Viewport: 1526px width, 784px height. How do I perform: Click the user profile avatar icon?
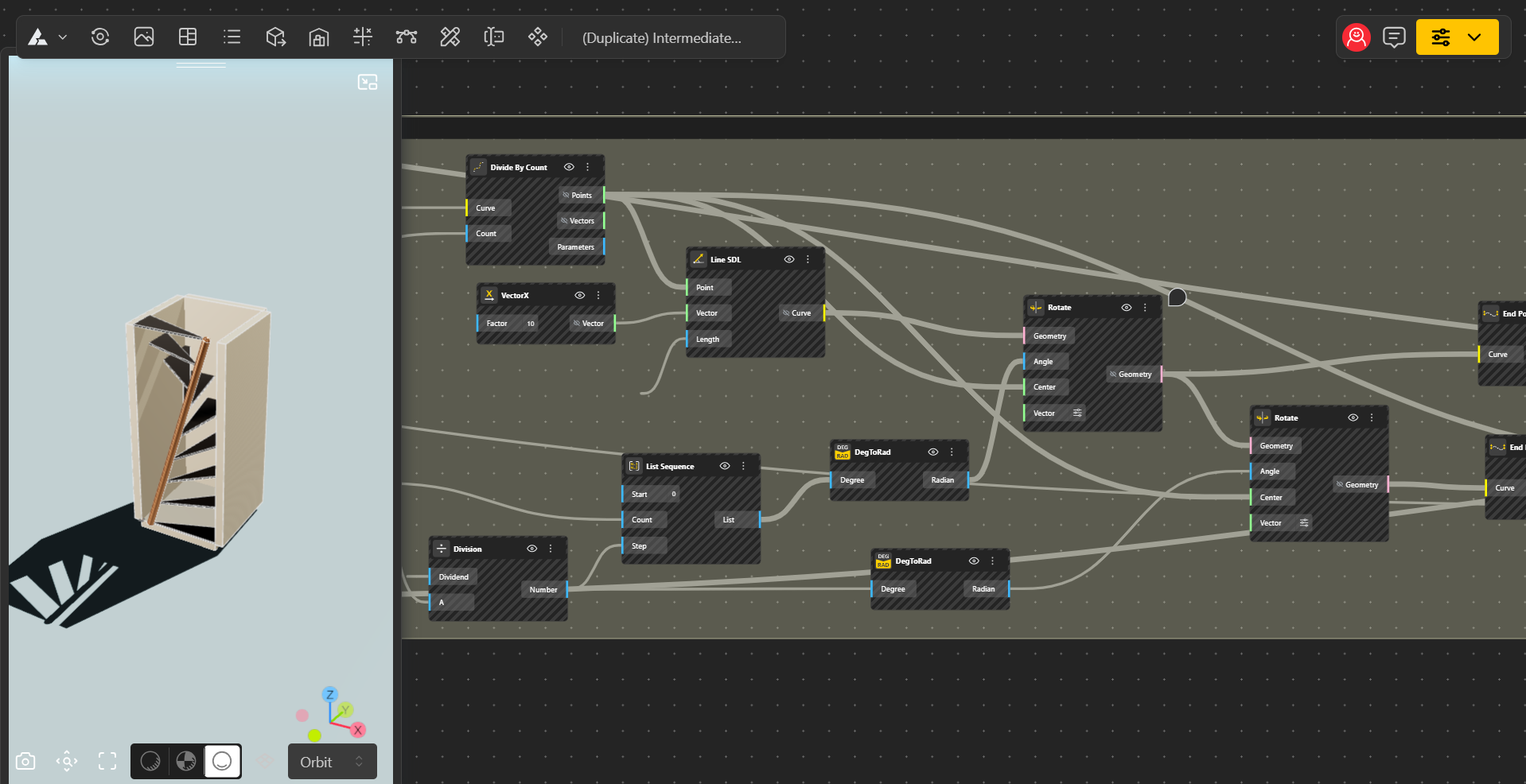[x=1356, y=37]
